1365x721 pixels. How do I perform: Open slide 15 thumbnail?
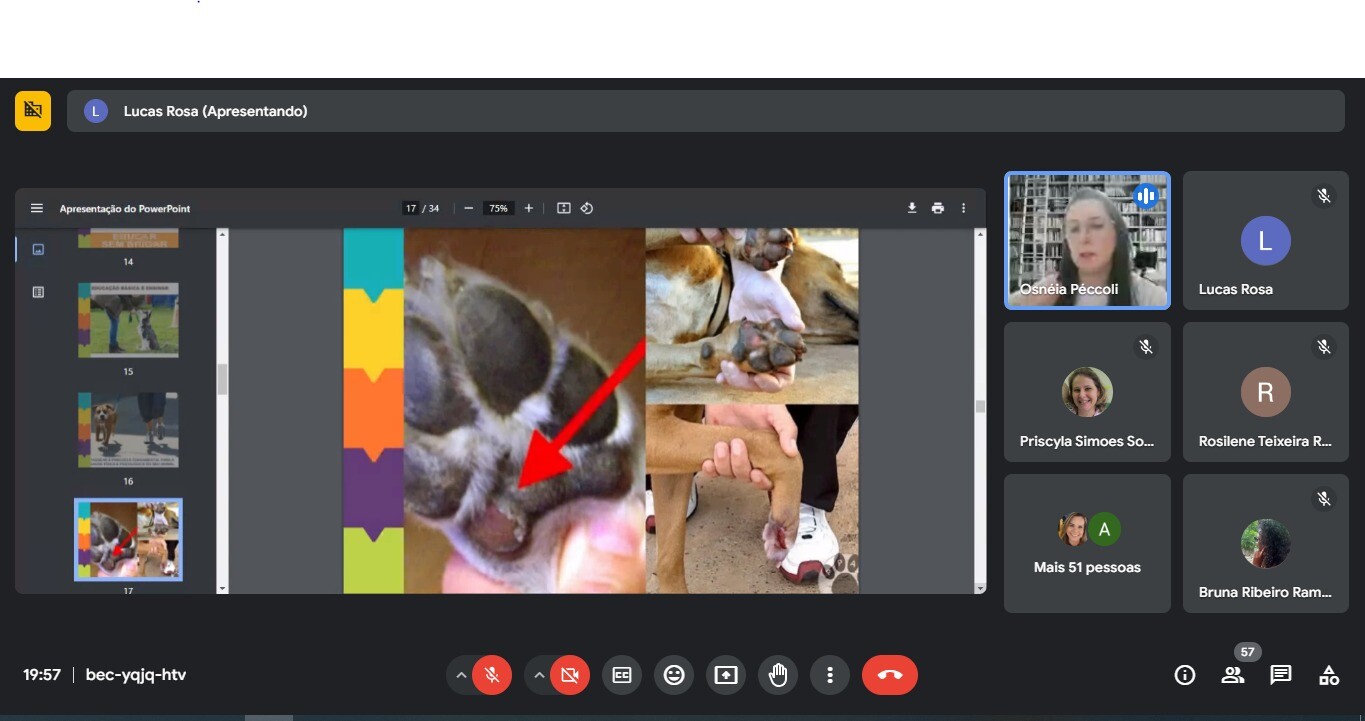(128, 320)
